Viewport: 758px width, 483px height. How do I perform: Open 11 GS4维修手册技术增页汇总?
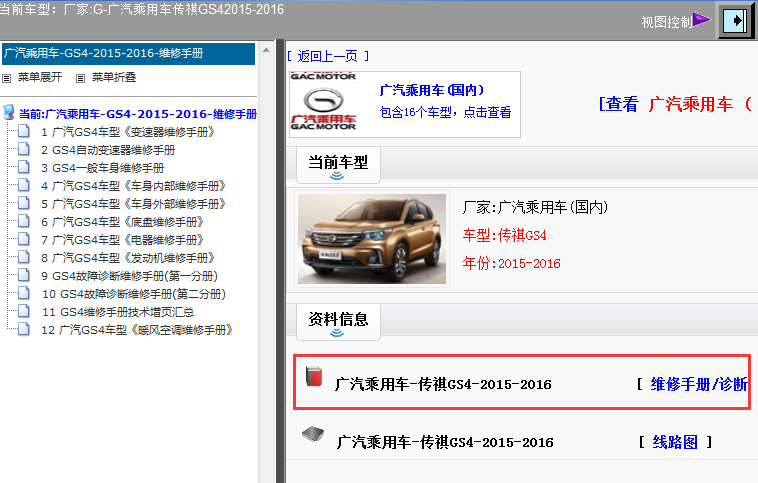click(118, 311)
